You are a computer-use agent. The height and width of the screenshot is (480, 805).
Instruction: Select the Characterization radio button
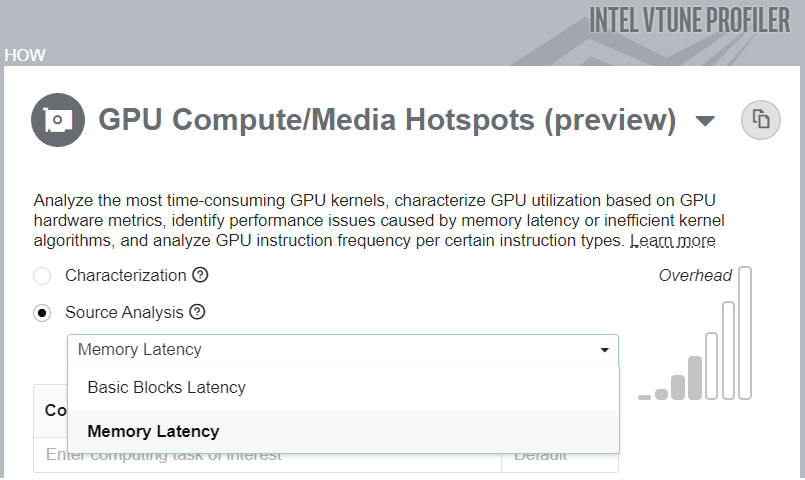(x=42, y=276)
